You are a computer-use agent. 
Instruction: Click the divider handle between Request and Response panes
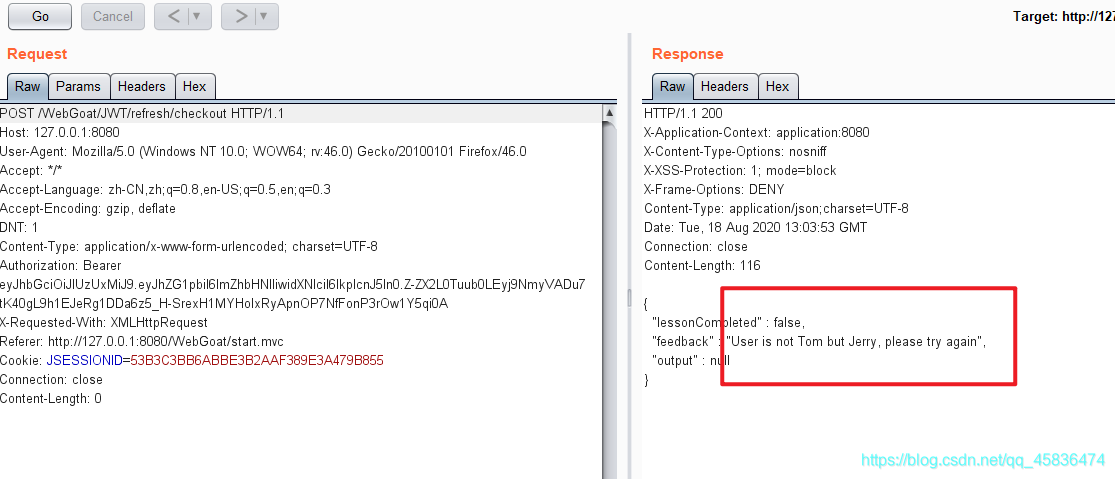tap(629, 297)
